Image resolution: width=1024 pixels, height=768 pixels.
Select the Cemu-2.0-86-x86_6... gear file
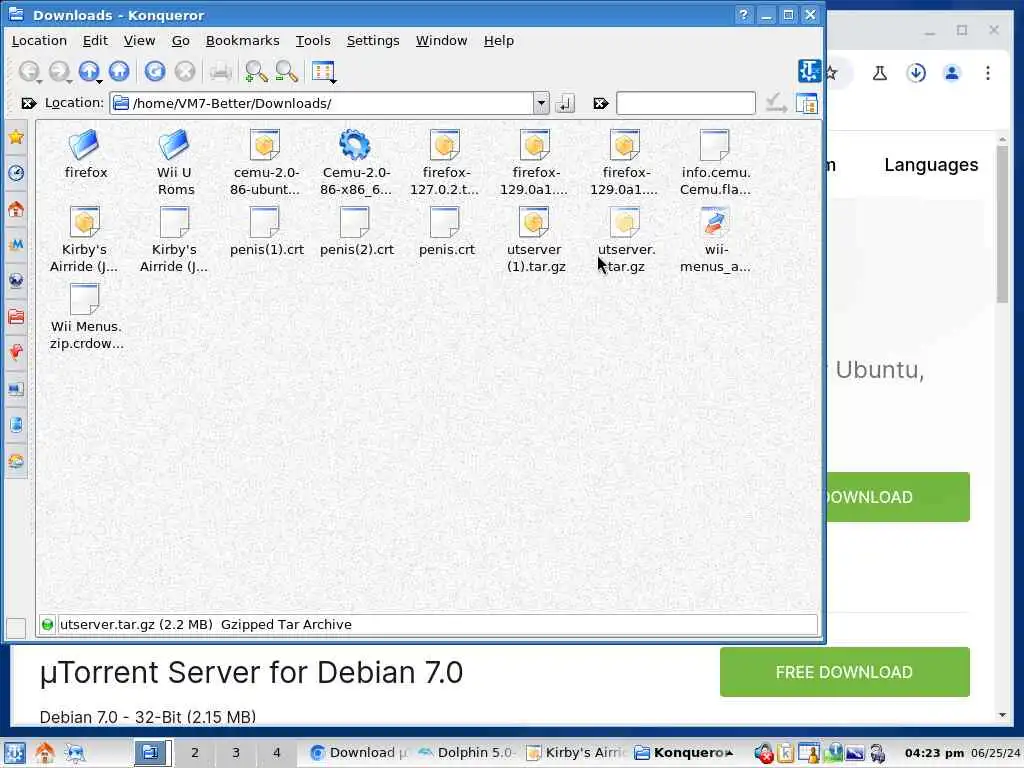click(356, 163)
